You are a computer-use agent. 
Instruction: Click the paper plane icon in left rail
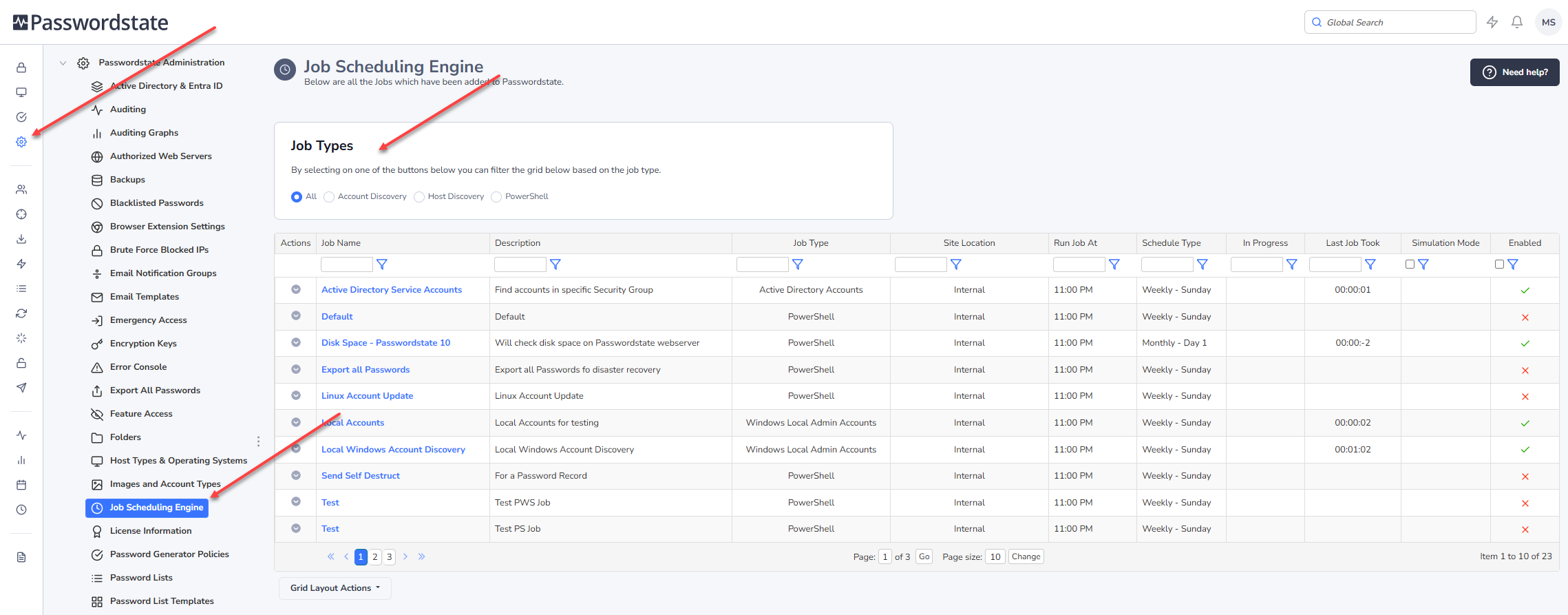pos(21,388)
